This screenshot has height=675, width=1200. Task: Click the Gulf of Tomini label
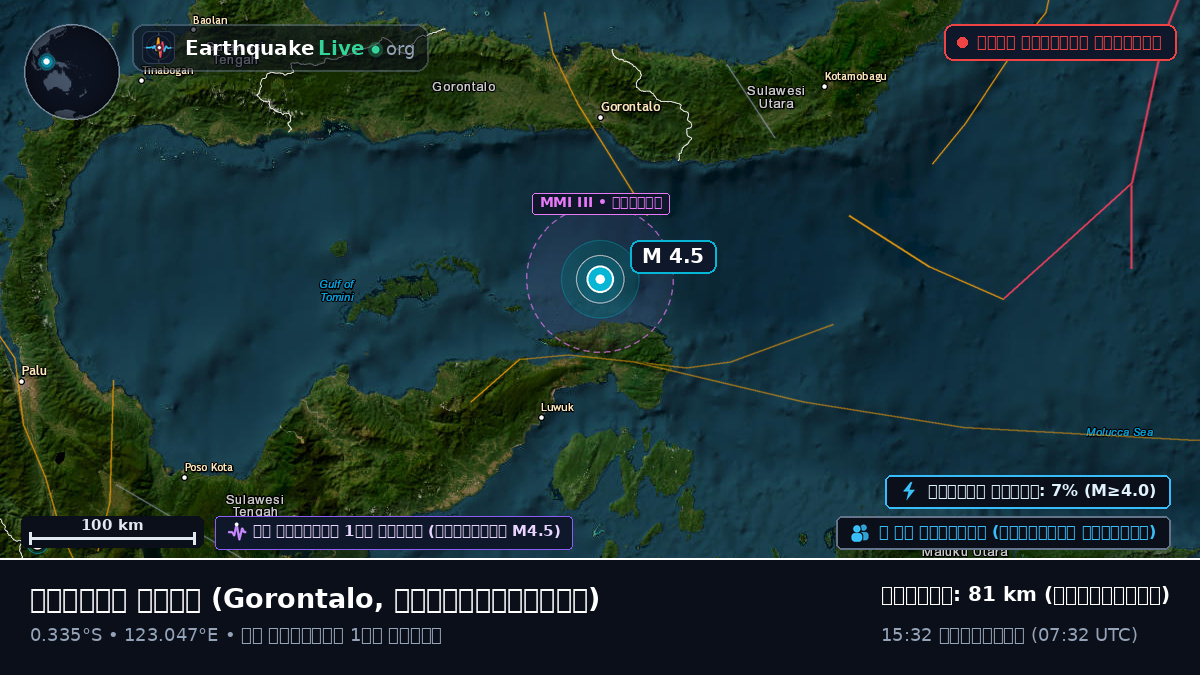pos(337,291)
